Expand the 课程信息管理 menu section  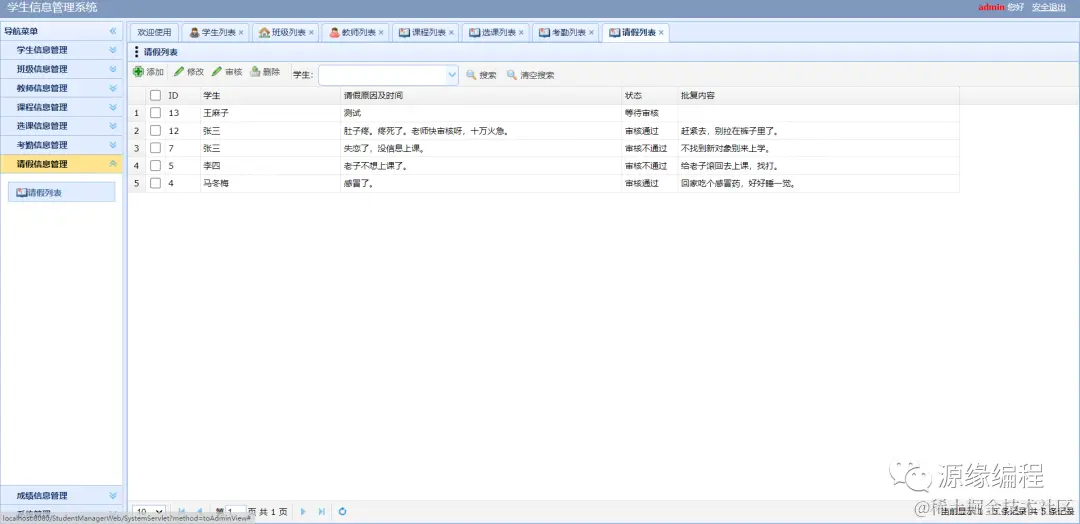tap(113, 107)
